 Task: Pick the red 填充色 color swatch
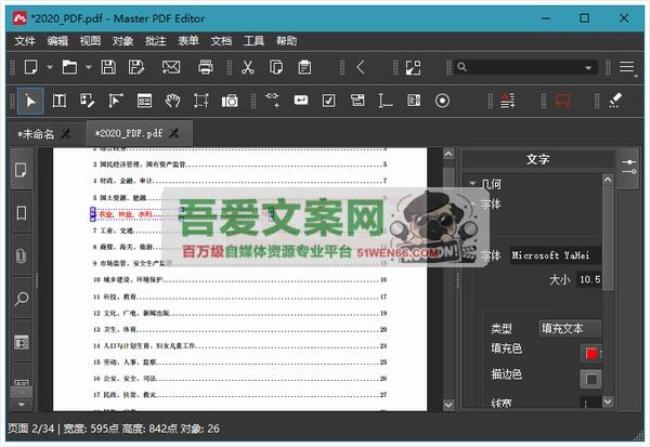point(591,354)
